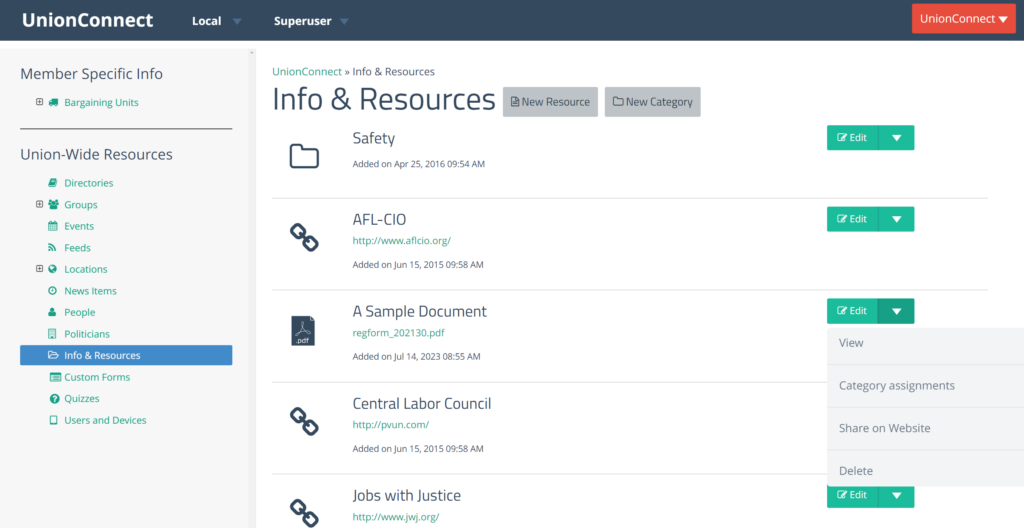Open the http://www.jwj.org/ link

tap(396, 517)
